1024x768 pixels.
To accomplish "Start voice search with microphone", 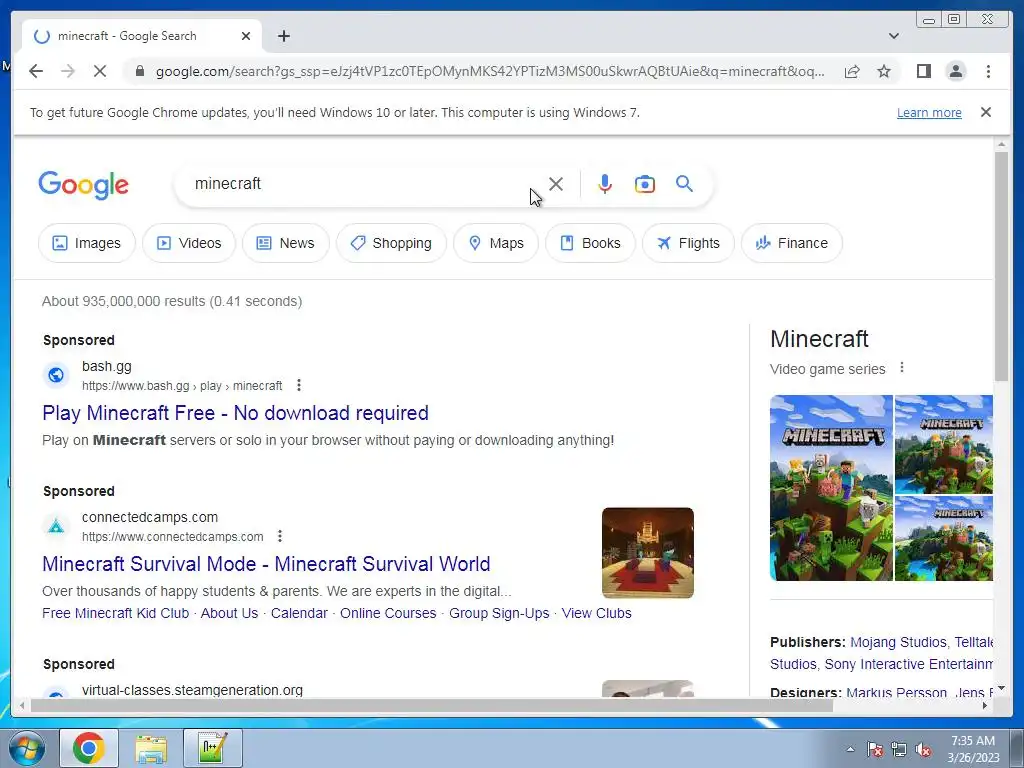I will [x=605, y=184].
